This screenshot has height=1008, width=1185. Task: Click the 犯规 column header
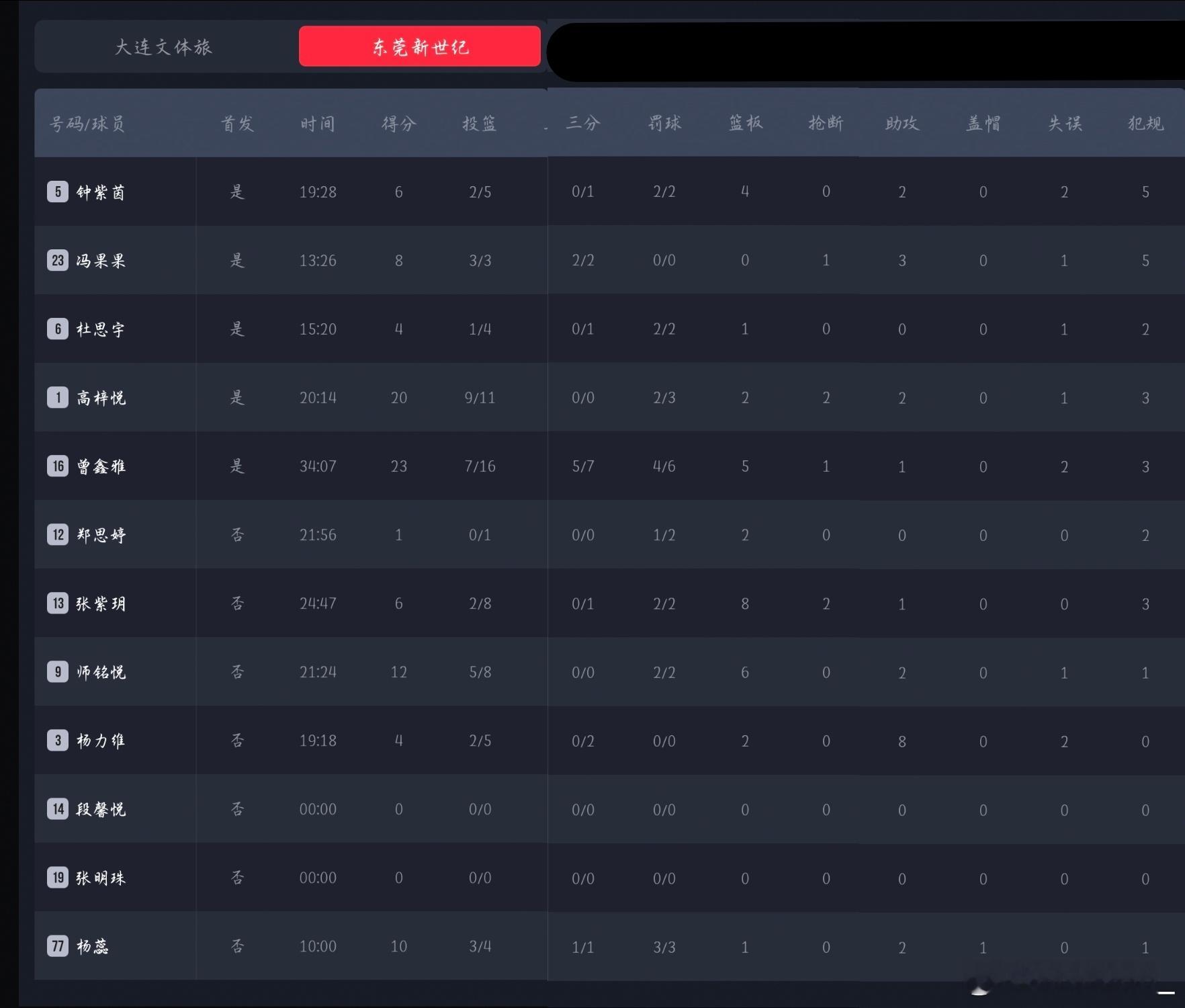click(x=1146, y=123)
